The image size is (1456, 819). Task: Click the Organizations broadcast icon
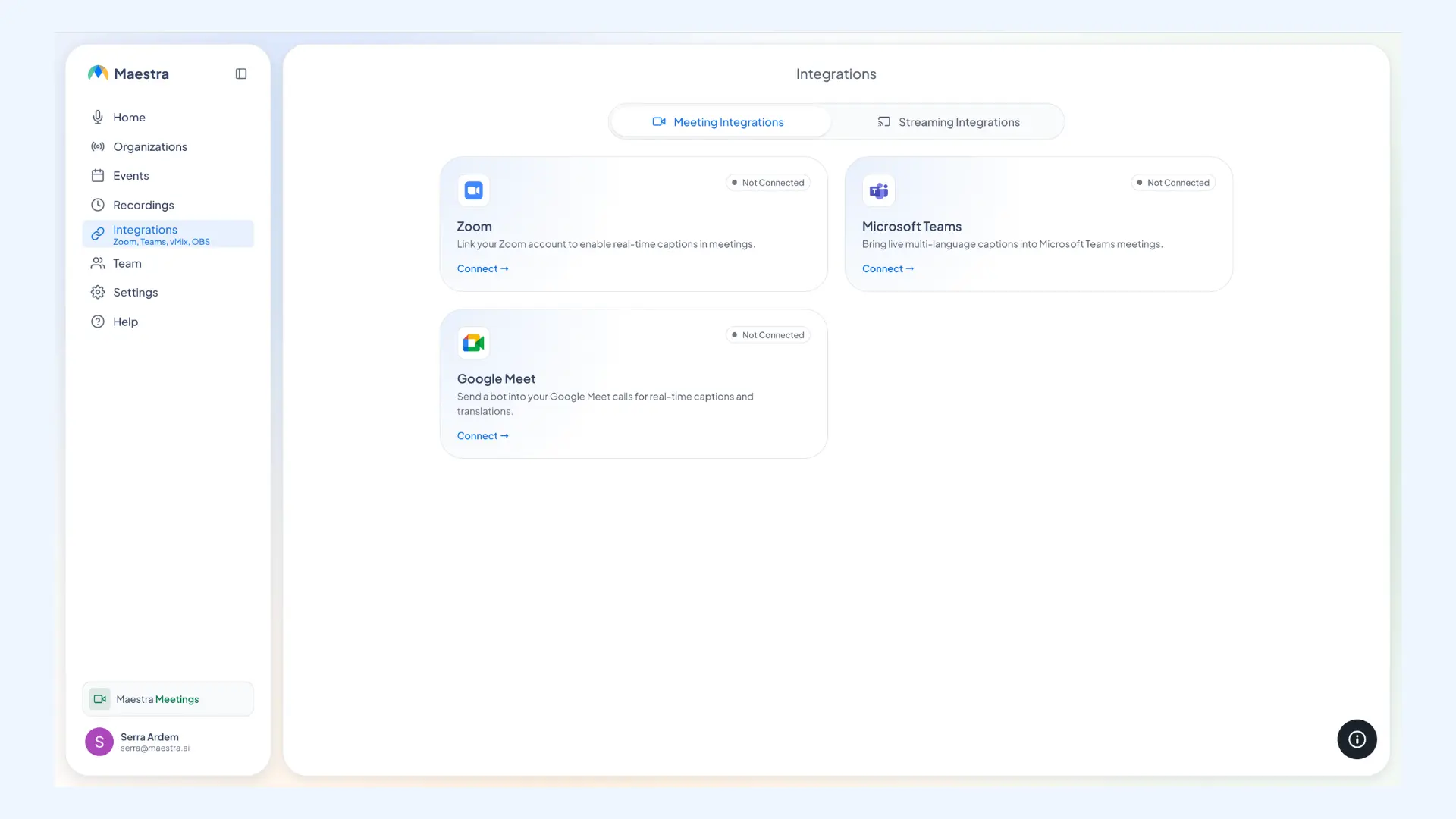coord(98,146)
